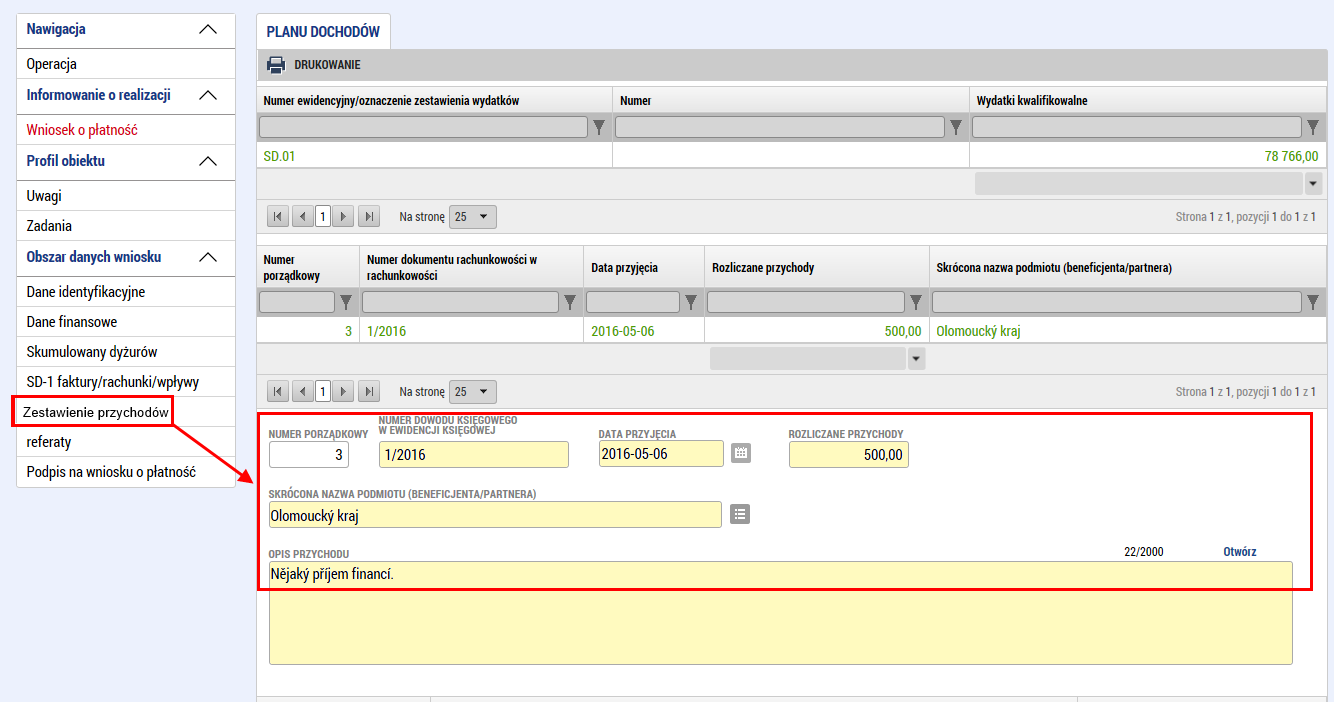Viewport: 1334px width, 702px height.
Task: Collapse the Informowanie o realizacji section
Action: tap(208, 96)
